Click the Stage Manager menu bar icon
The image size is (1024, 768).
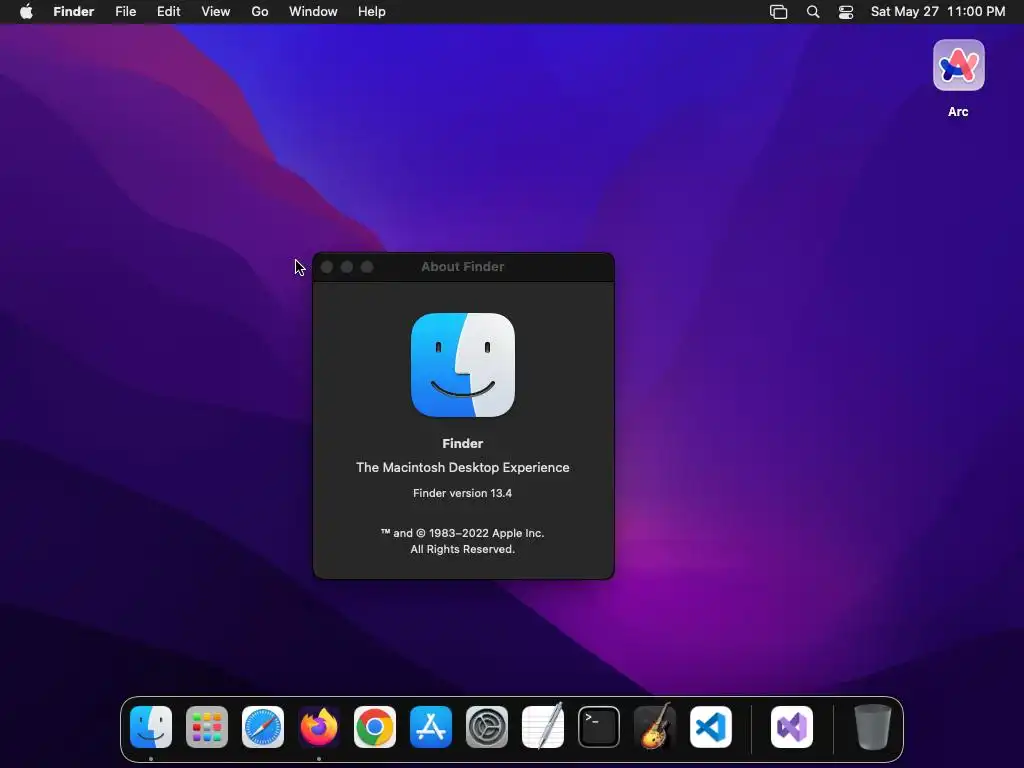pyautogui.click(x=778, y=12)
